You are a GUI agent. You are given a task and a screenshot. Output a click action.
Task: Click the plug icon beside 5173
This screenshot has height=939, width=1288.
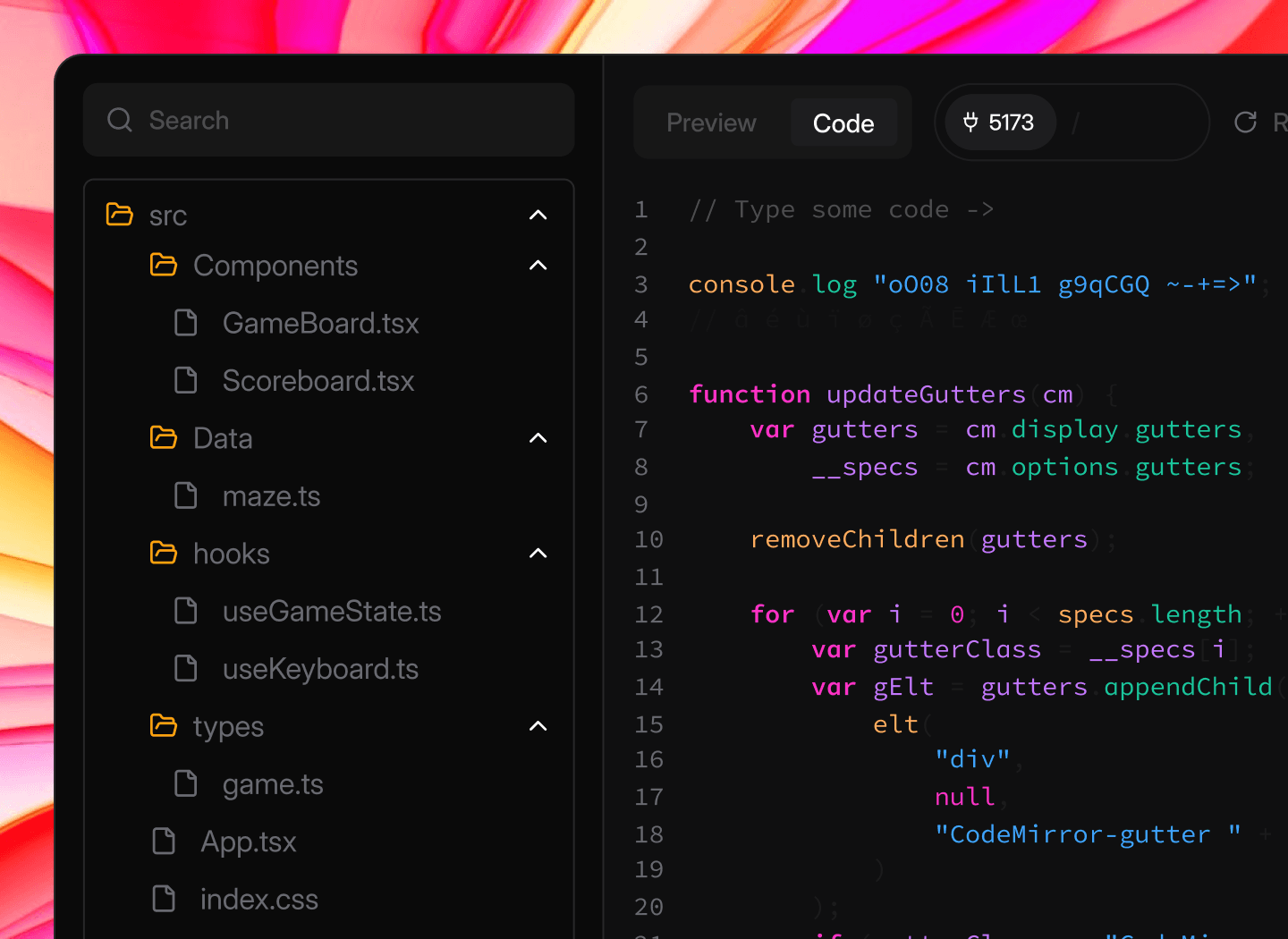pos(970,123)
